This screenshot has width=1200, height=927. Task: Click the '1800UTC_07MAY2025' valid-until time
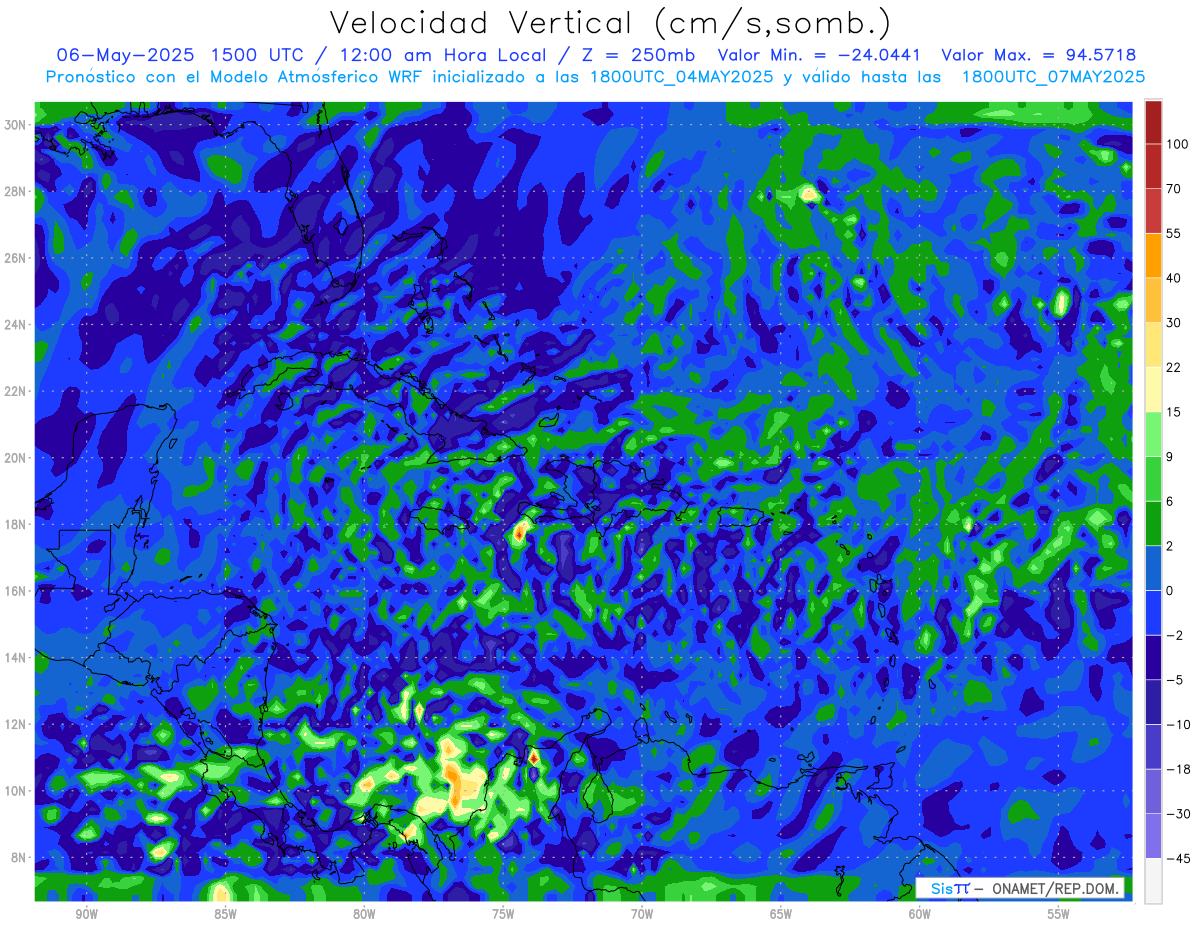tap(1053, 77)
